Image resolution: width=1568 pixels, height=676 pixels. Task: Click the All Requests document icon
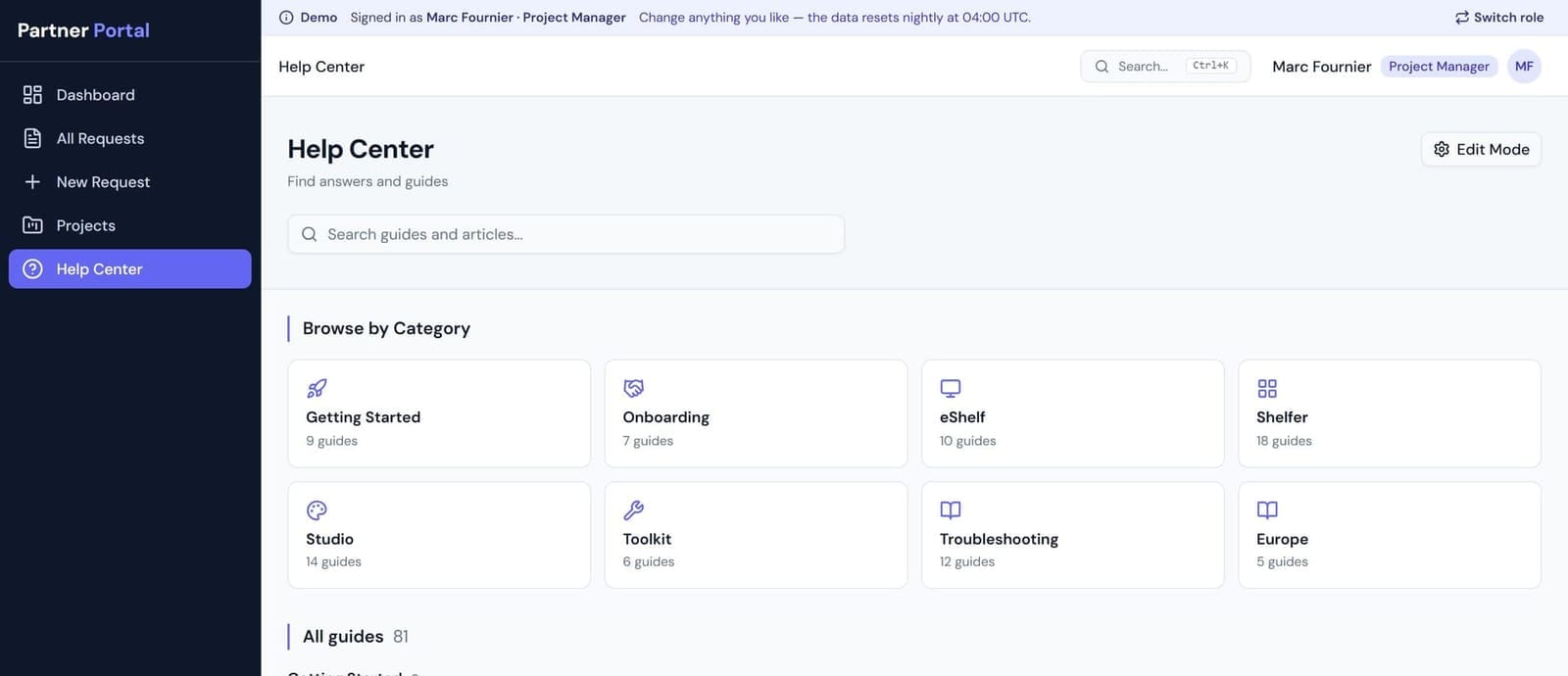pyautogui.click(x=32, y=138)
